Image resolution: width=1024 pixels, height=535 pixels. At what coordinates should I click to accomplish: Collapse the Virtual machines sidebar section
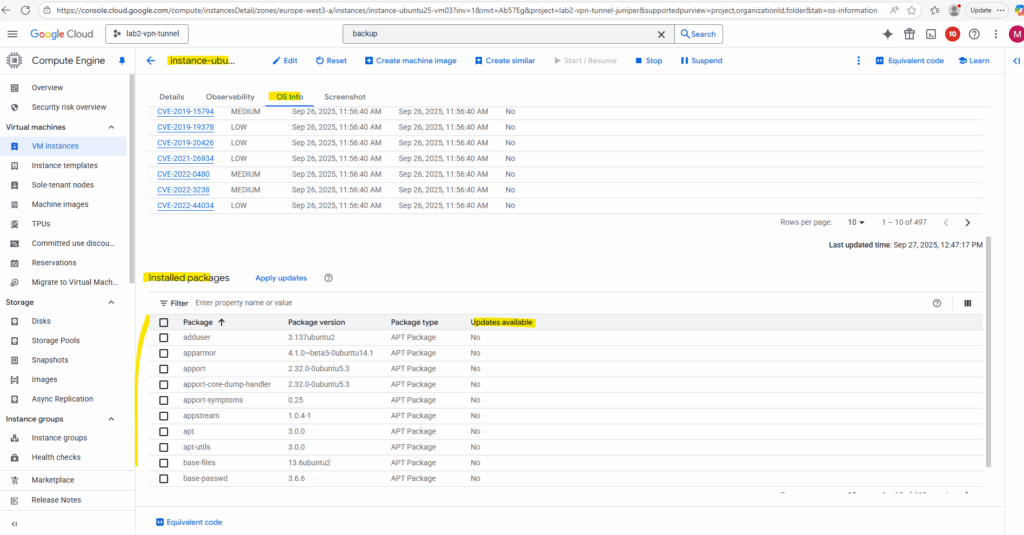111,127
